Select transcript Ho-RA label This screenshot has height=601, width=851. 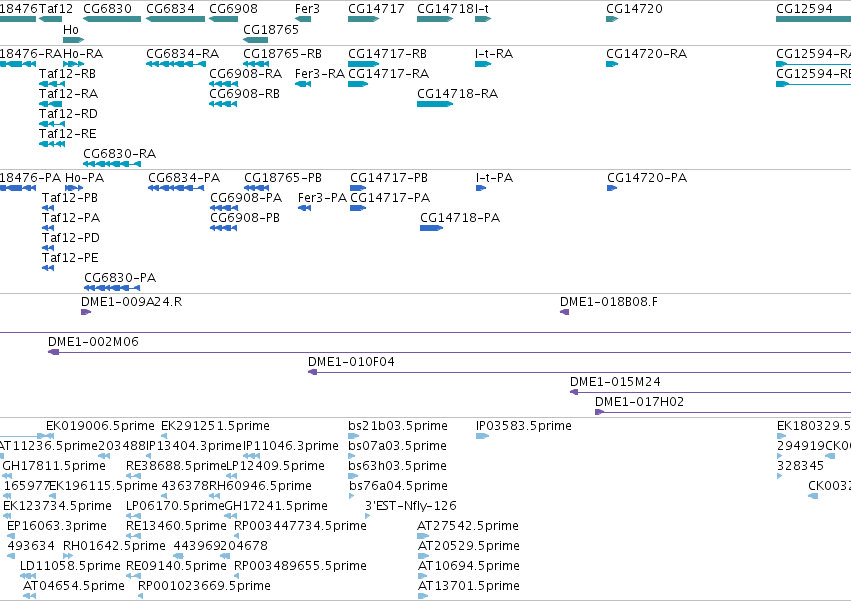tap(83, 54)
